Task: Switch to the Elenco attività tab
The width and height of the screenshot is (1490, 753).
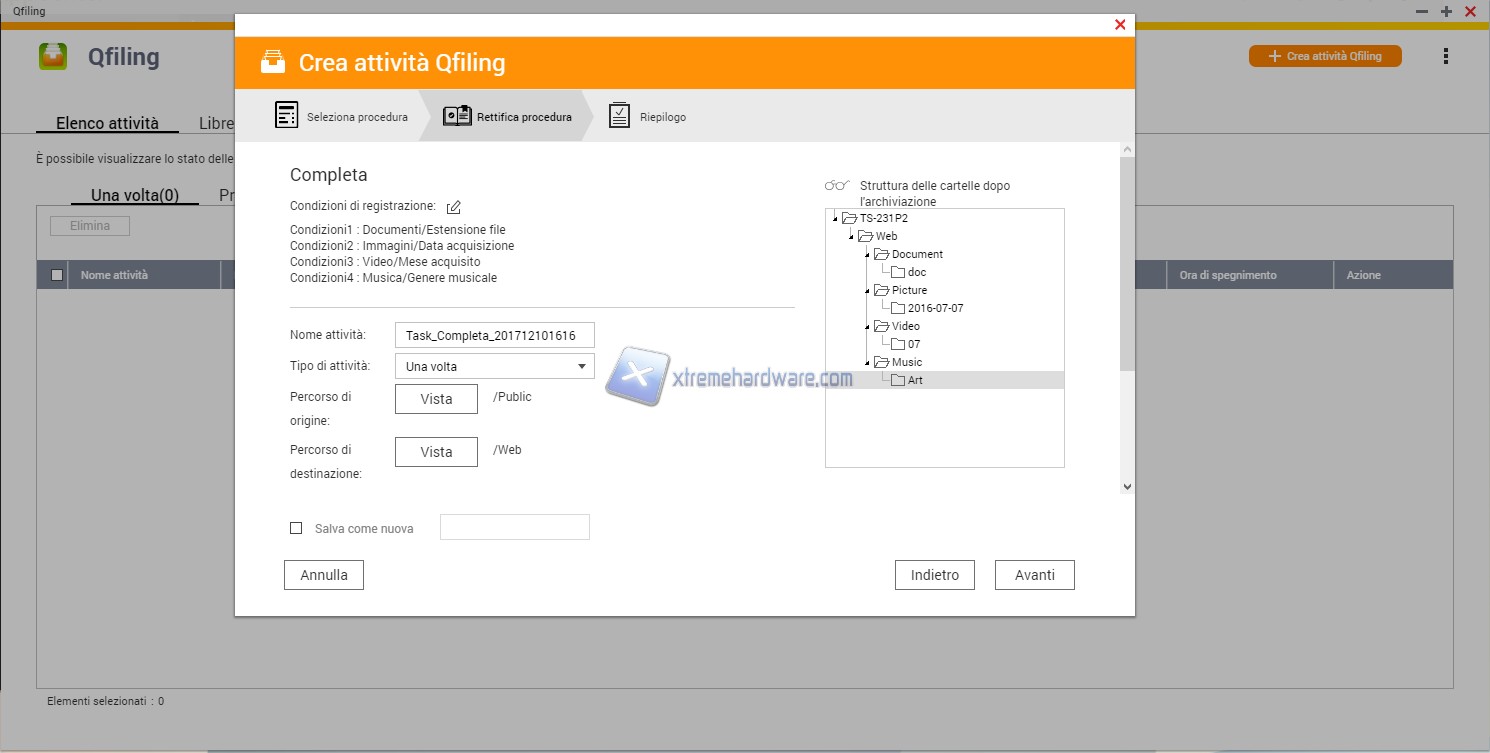Action: (x=107, y=123)
